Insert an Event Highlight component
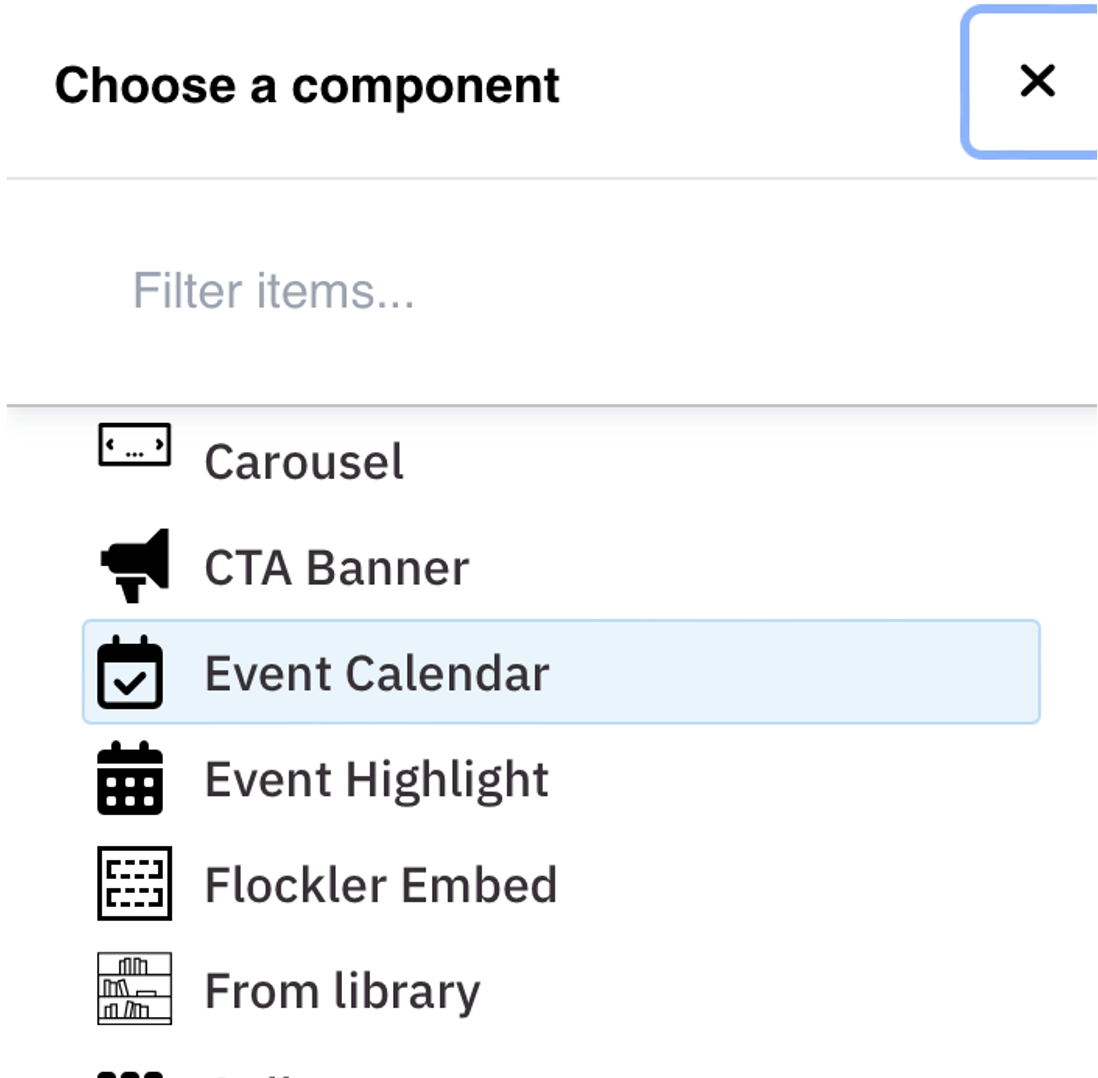This screenshot has width=1098, height=1078. 377,779
